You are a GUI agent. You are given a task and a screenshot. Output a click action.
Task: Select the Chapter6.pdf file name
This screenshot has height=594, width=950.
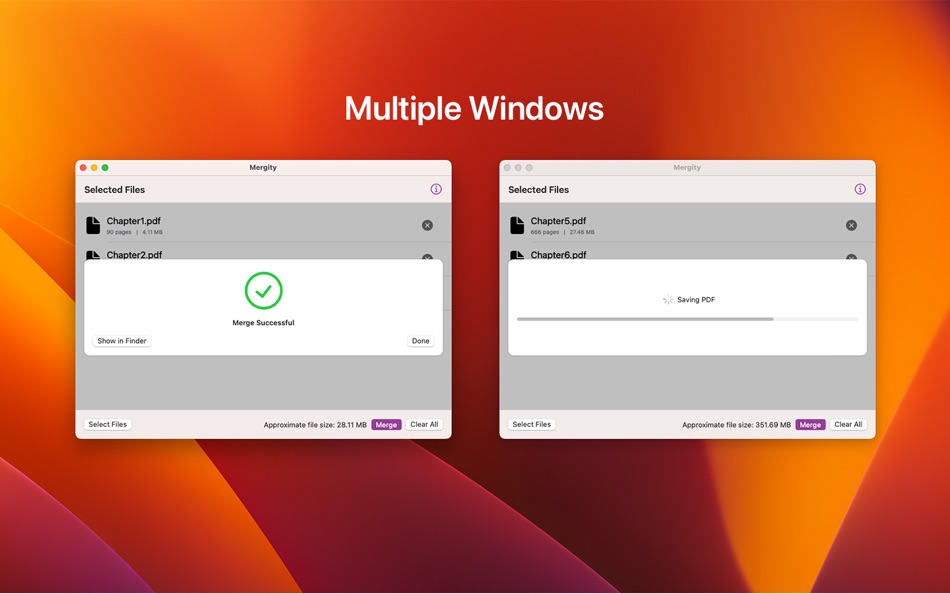(558, 255)
